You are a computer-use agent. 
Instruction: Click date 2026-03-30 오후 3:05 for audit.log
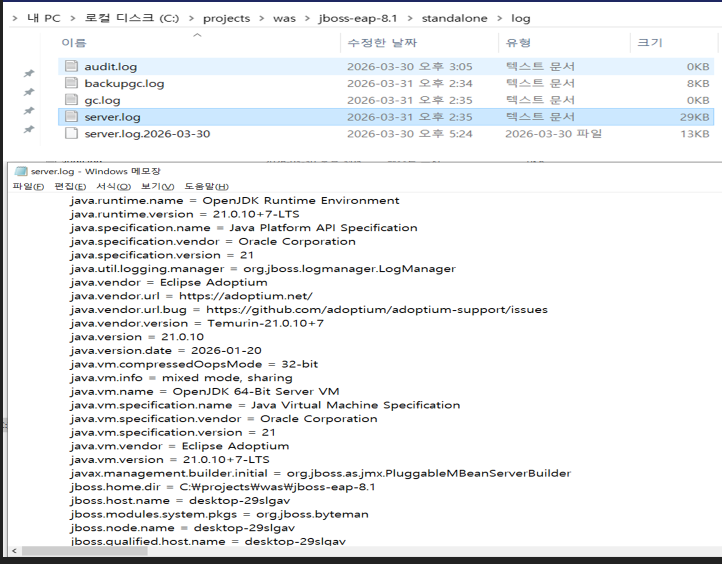tap(410, 67)
